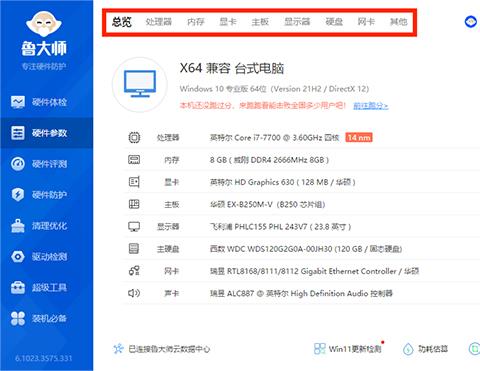Click the 14 nm badge
Image resolution: width=480 pixels, height=371 pixels.
coord(359,137)
